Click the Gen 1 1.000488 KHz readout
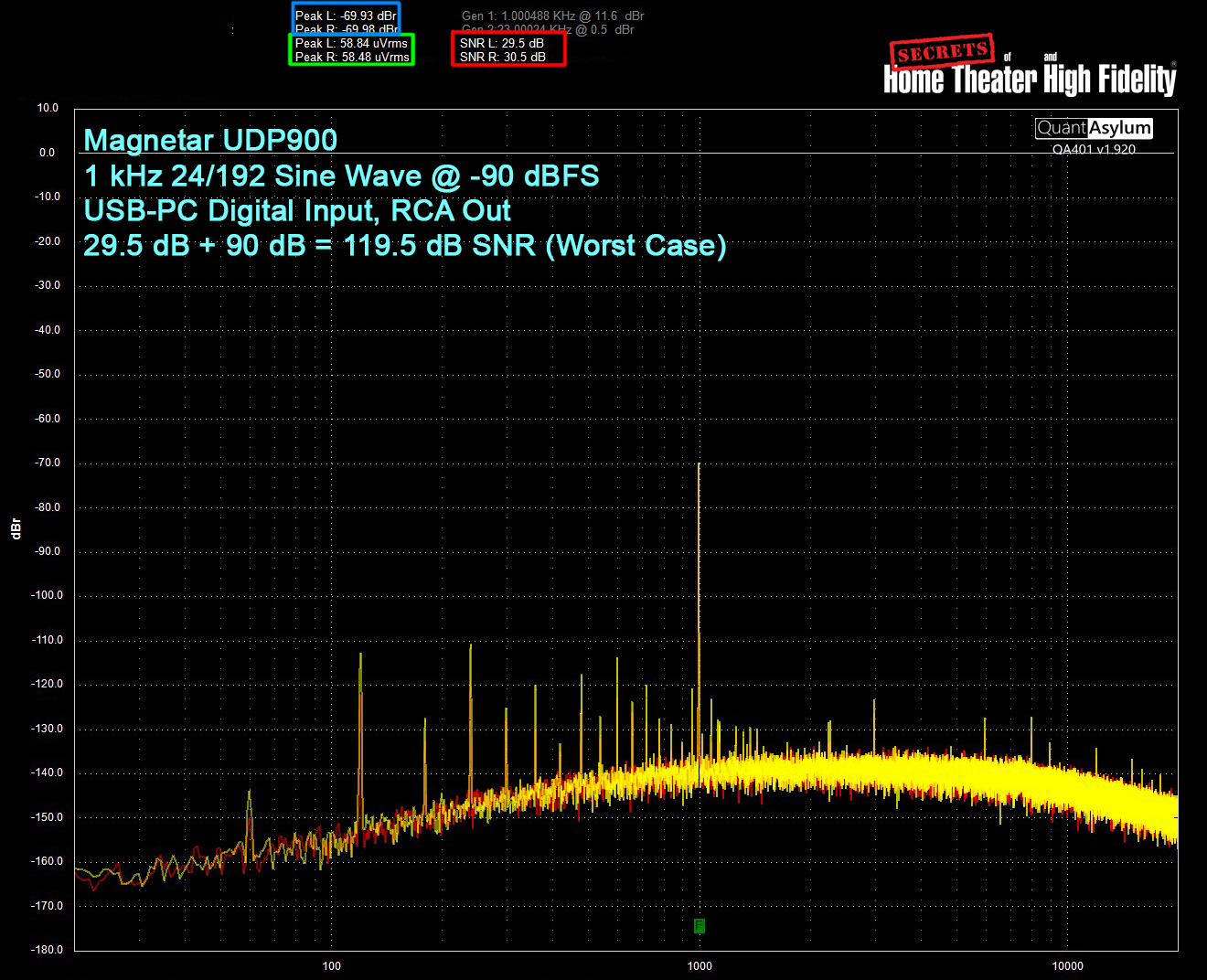This screenshot has height=980, width=1207. (552, 16)
